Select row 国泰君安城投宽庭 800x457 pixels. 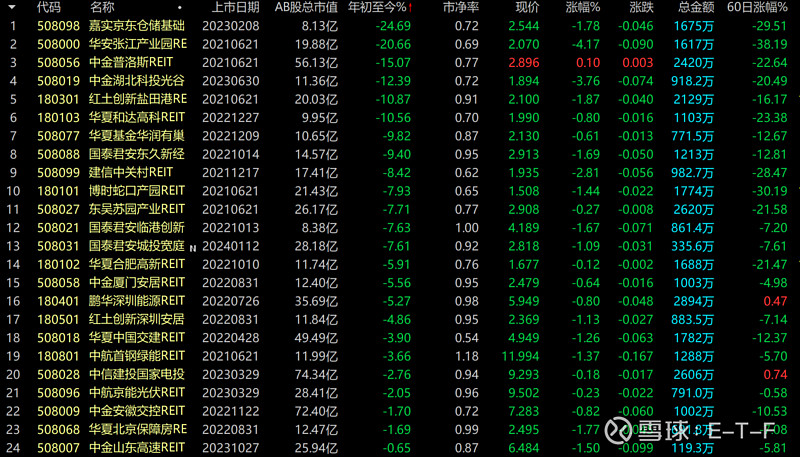[400, 246]
